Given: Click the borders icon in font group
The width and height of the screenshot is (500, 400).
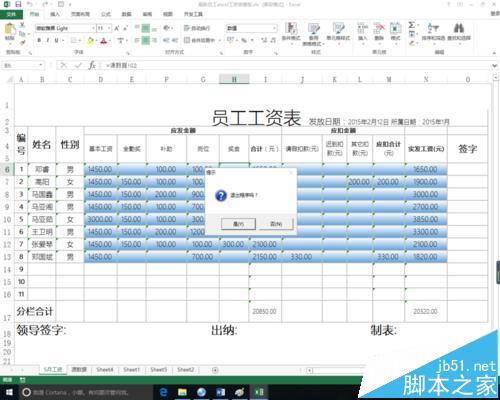Looking at the screenshot, I should (73, 40).
